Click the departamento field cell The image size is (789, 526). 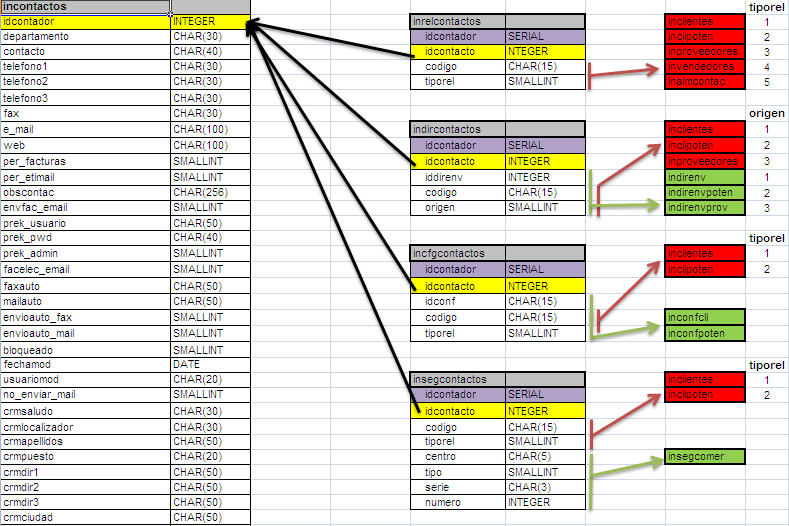tap(85, 37)
